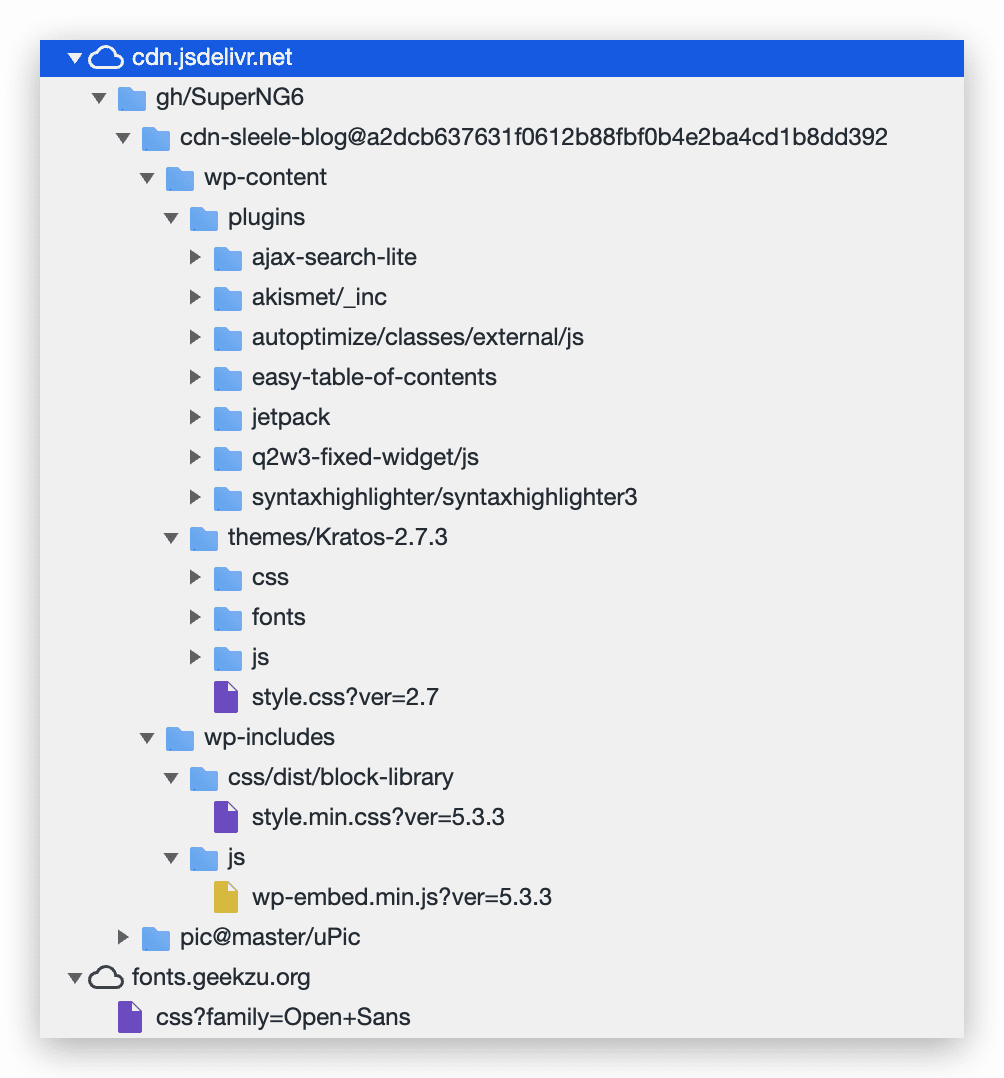
Task: Expand the q2w3-fixed-widget/js folder
Action: pyautogui.click(x=195, y=457)
